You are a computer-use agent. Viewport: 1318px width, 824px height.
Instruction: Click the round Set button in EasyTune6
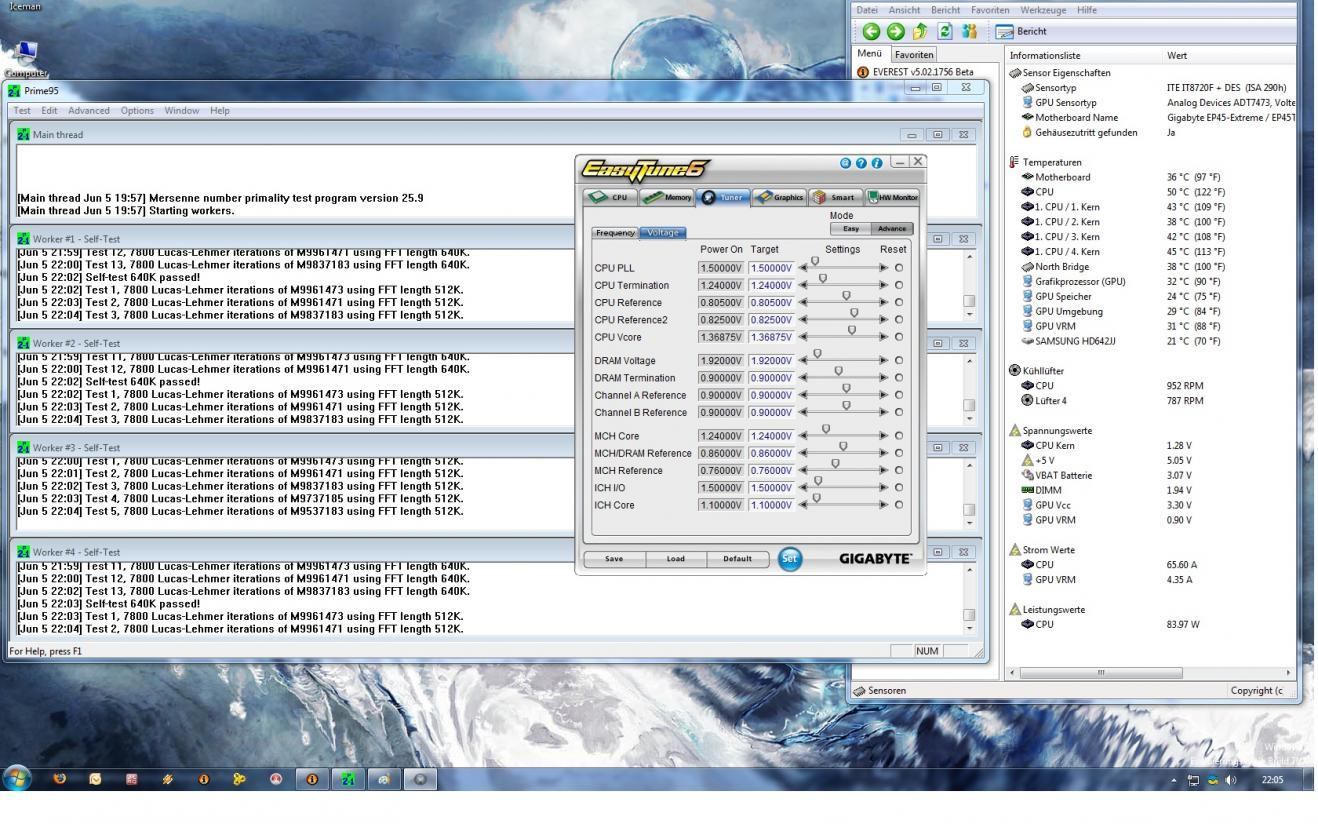(790, 559)
